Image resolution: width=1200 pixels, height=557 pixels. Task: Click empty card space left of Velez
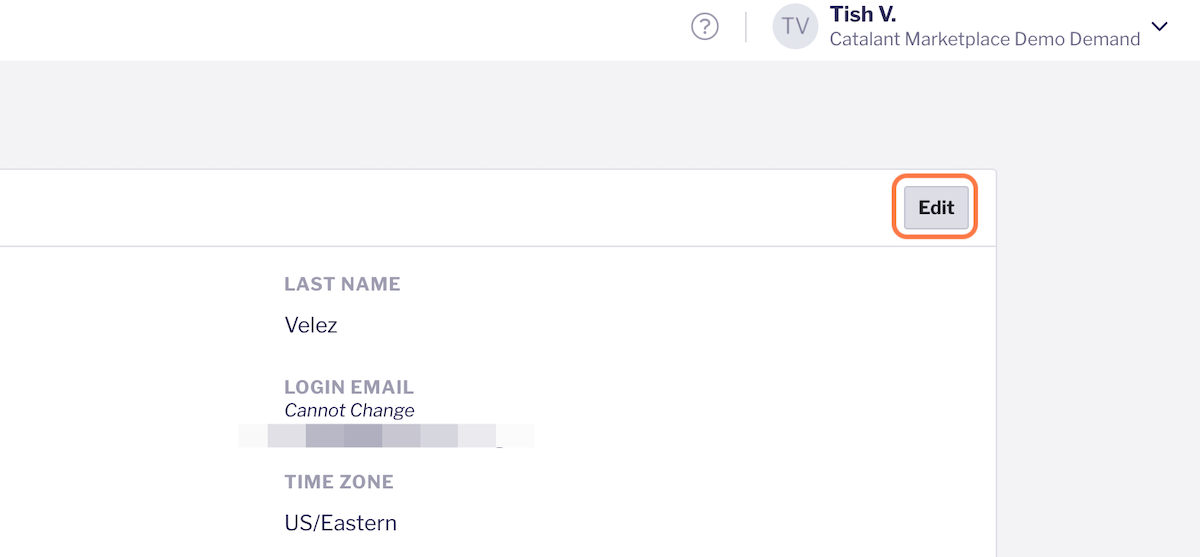click(x=130, y=325)
